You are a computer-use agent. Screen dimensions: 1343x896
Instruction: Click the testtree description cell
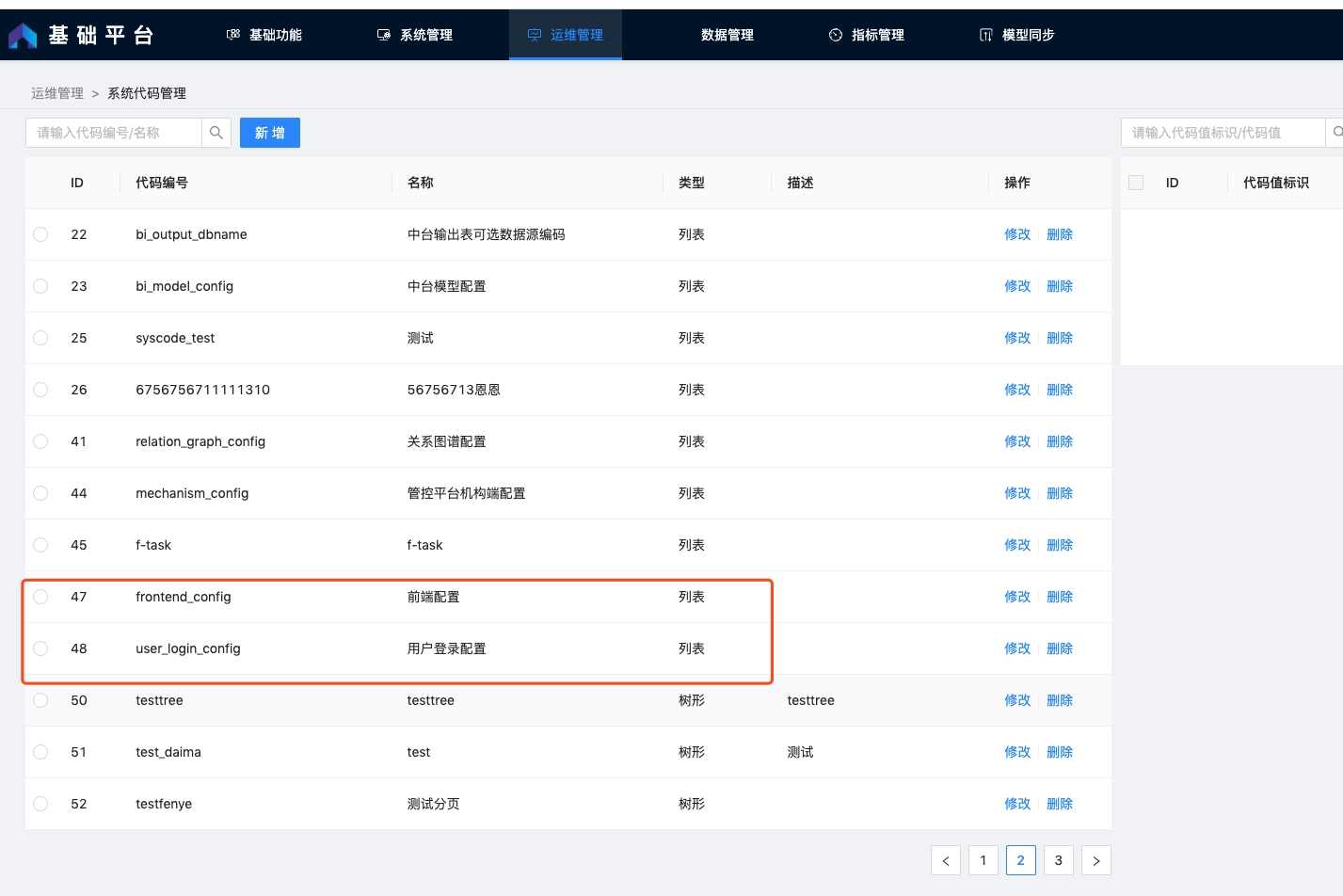point(811,700)
